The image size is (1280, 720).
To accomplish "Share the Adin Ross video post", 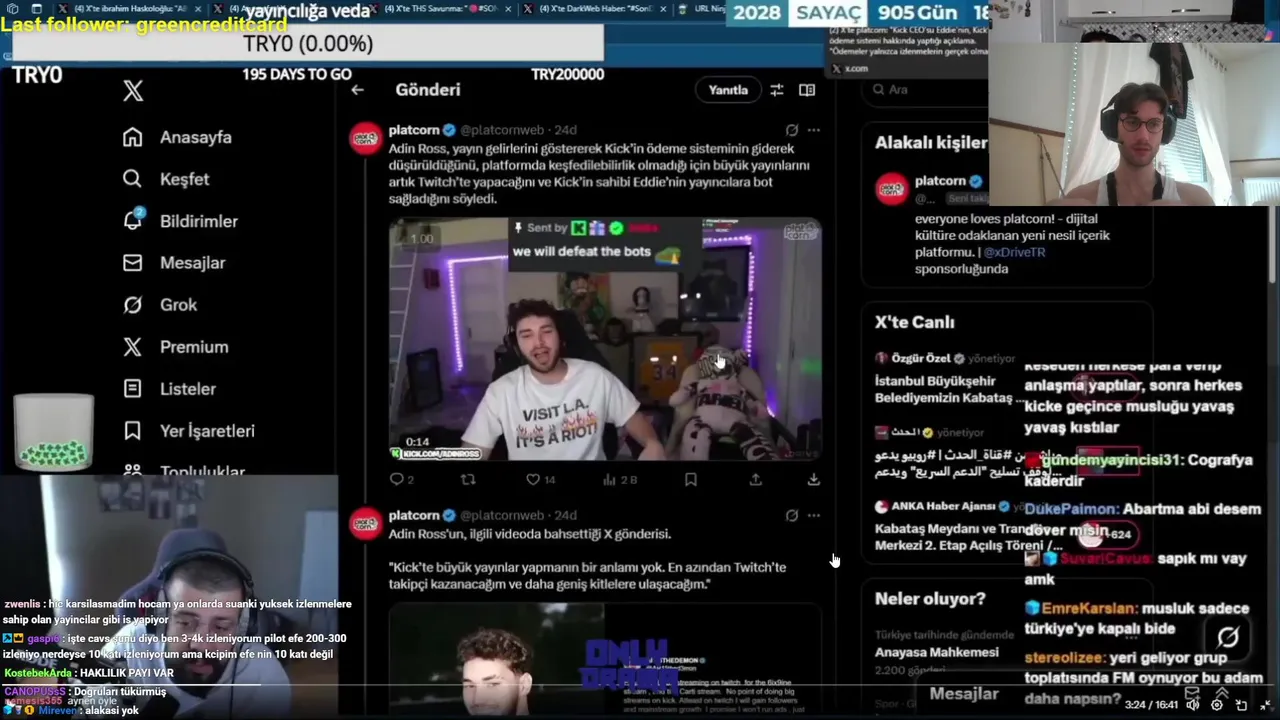I will coord(755,480).
